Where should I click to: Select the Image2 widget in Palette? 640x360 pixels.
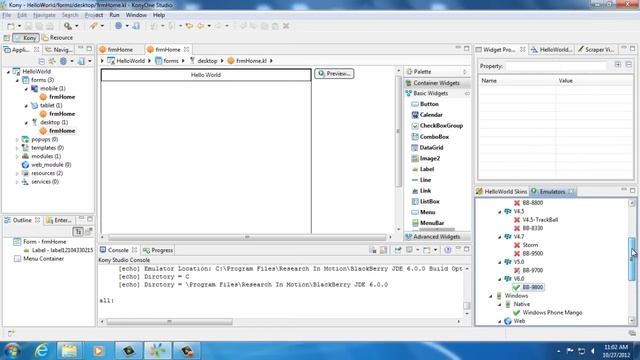click(425, 158)
